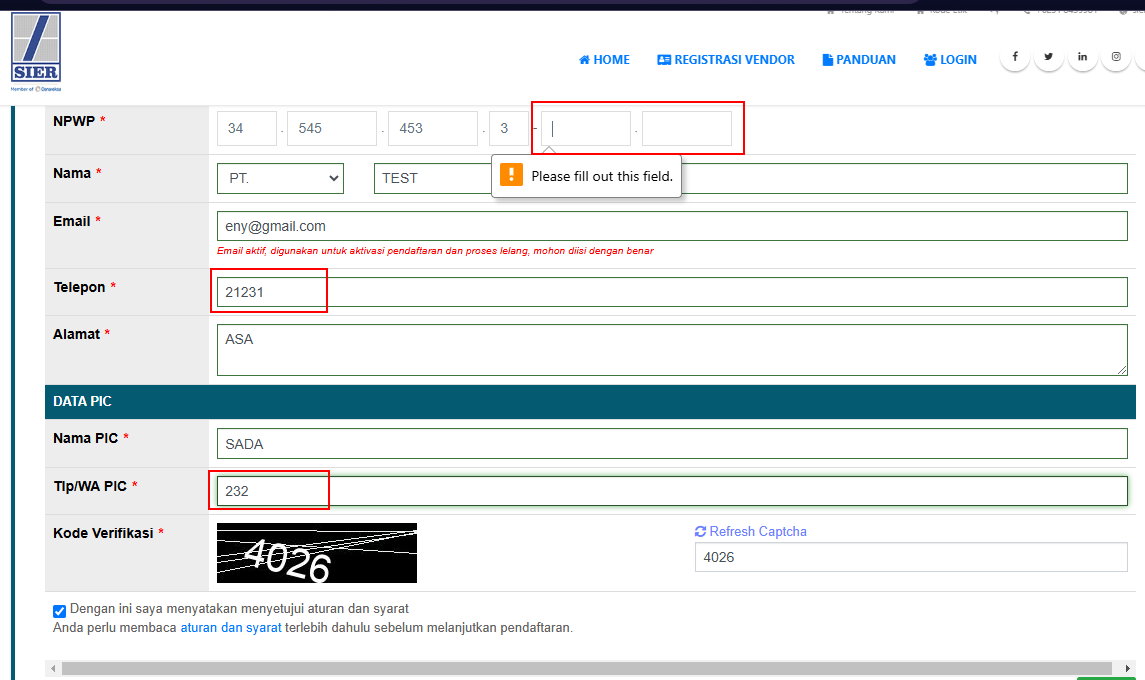Screen dimensions: 1145x680
Task: Open the Twitter social icon
Action: coord(1049,56)
